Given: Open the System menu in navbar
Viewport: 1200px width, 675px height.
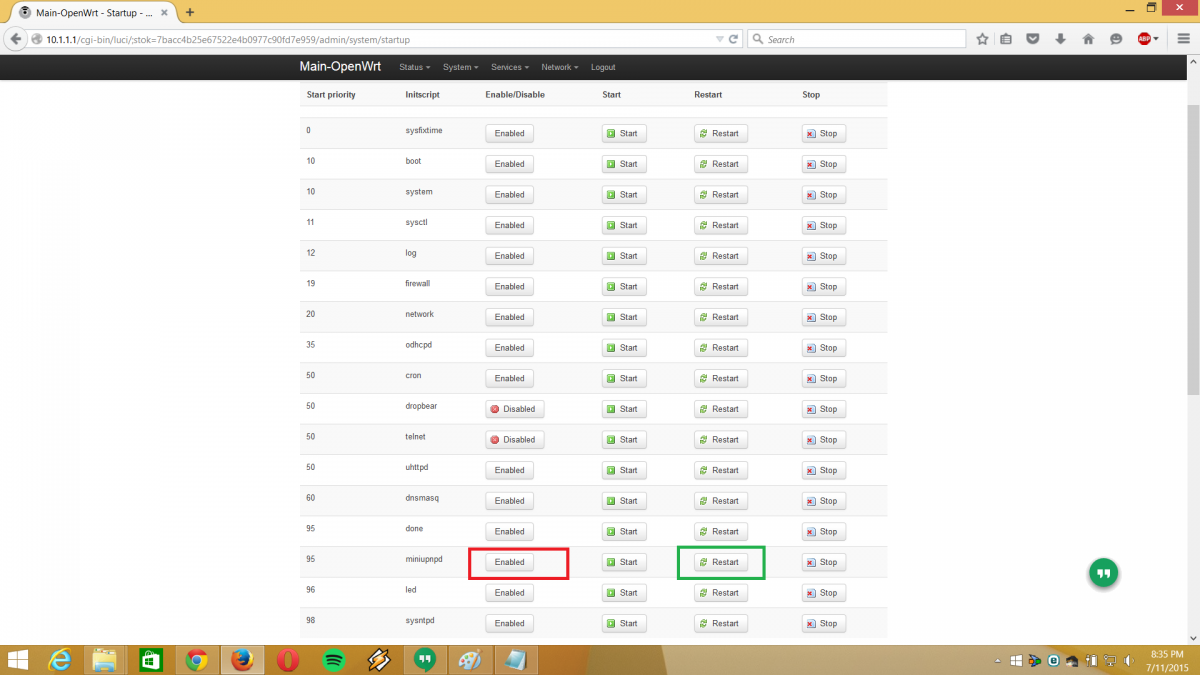Looking at the screenshot, I should point(460,67).
